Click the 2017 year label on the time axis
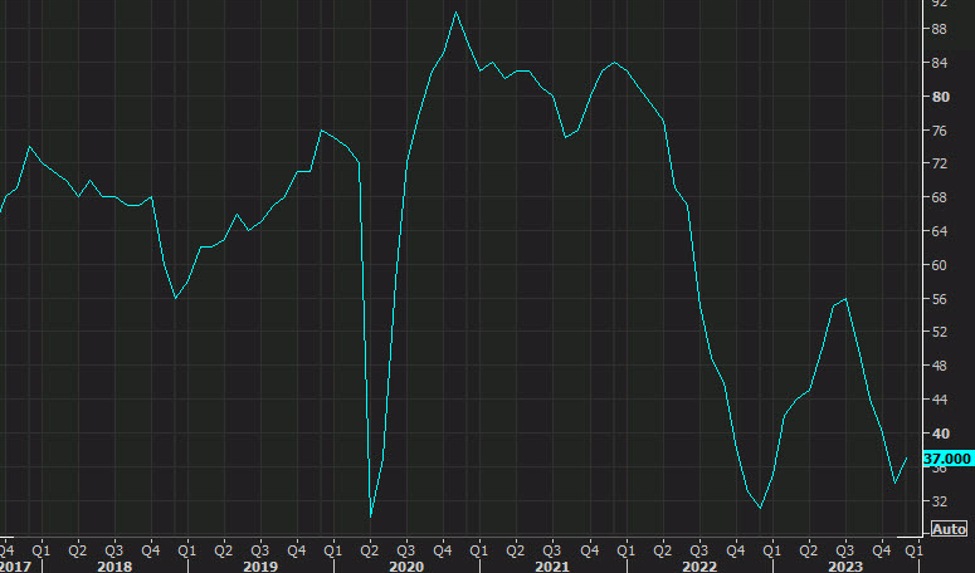 15,566
